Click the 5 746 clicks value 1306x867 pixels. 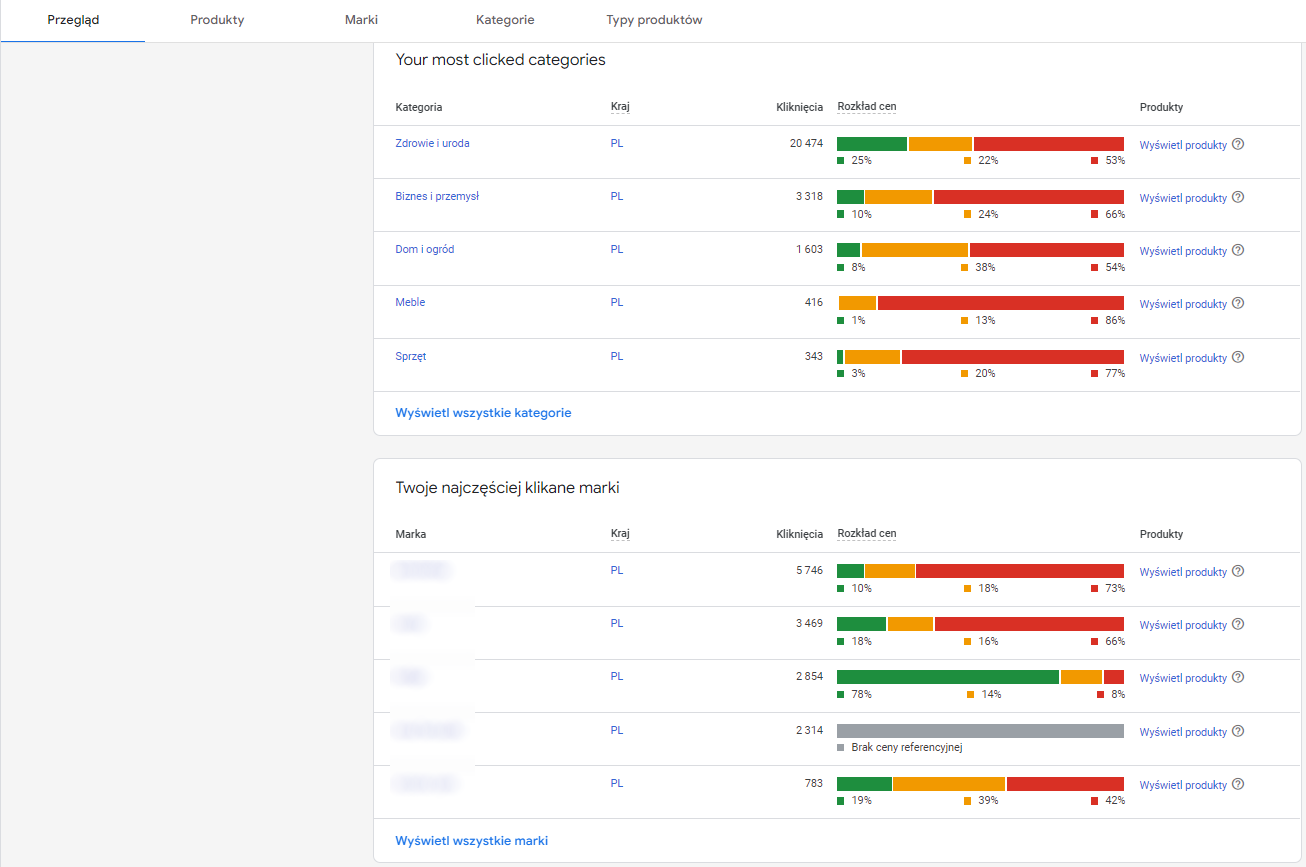tap(809, 570)
